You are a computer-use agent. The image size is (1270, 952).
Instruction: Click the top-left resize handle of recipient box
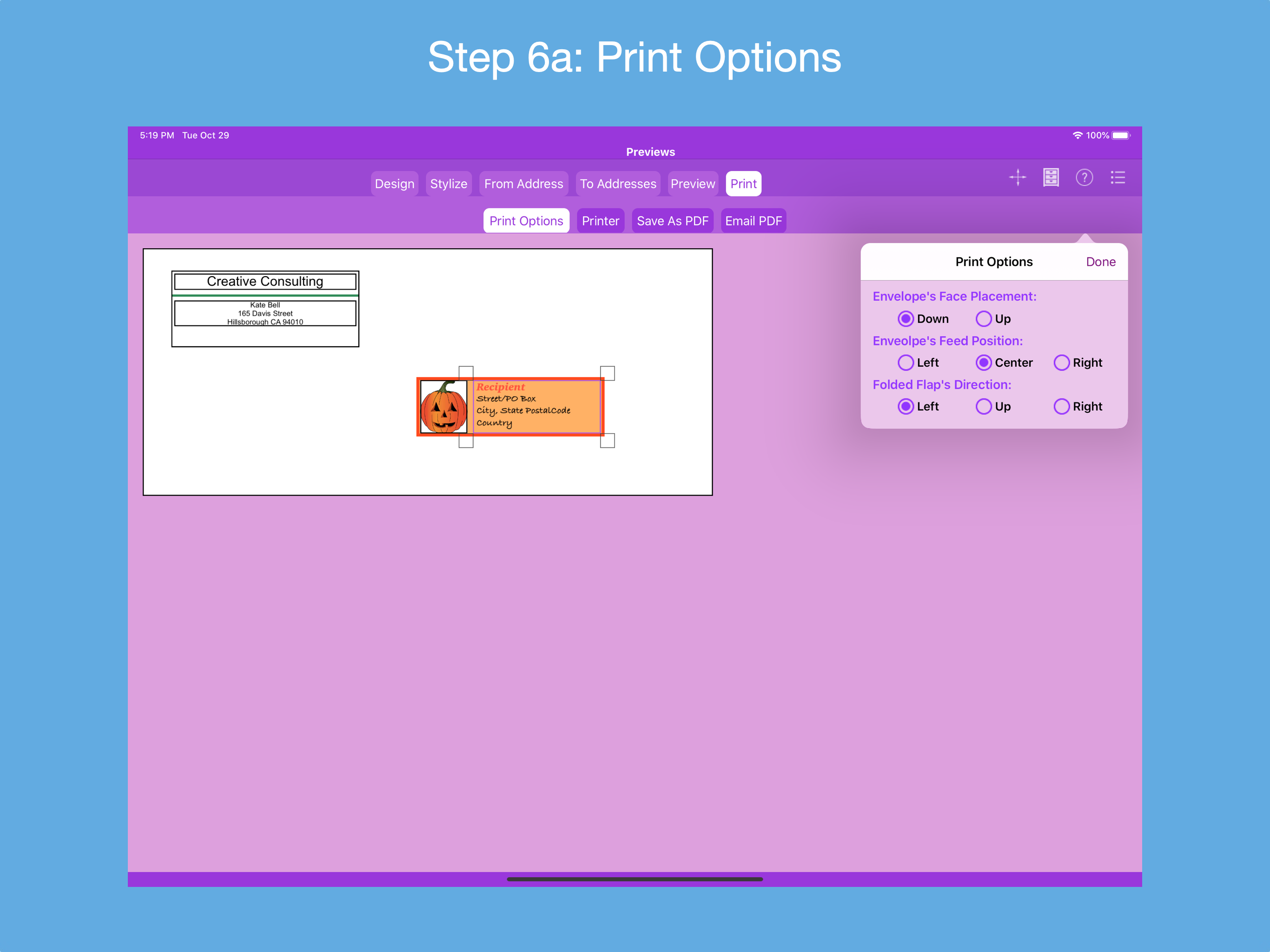(466, 373)
